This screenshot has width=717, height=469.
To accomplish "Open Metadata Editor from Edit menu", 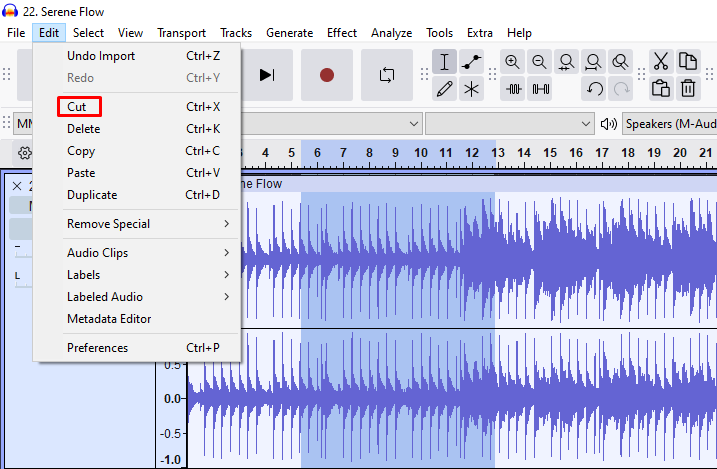I will click(137, 319).
